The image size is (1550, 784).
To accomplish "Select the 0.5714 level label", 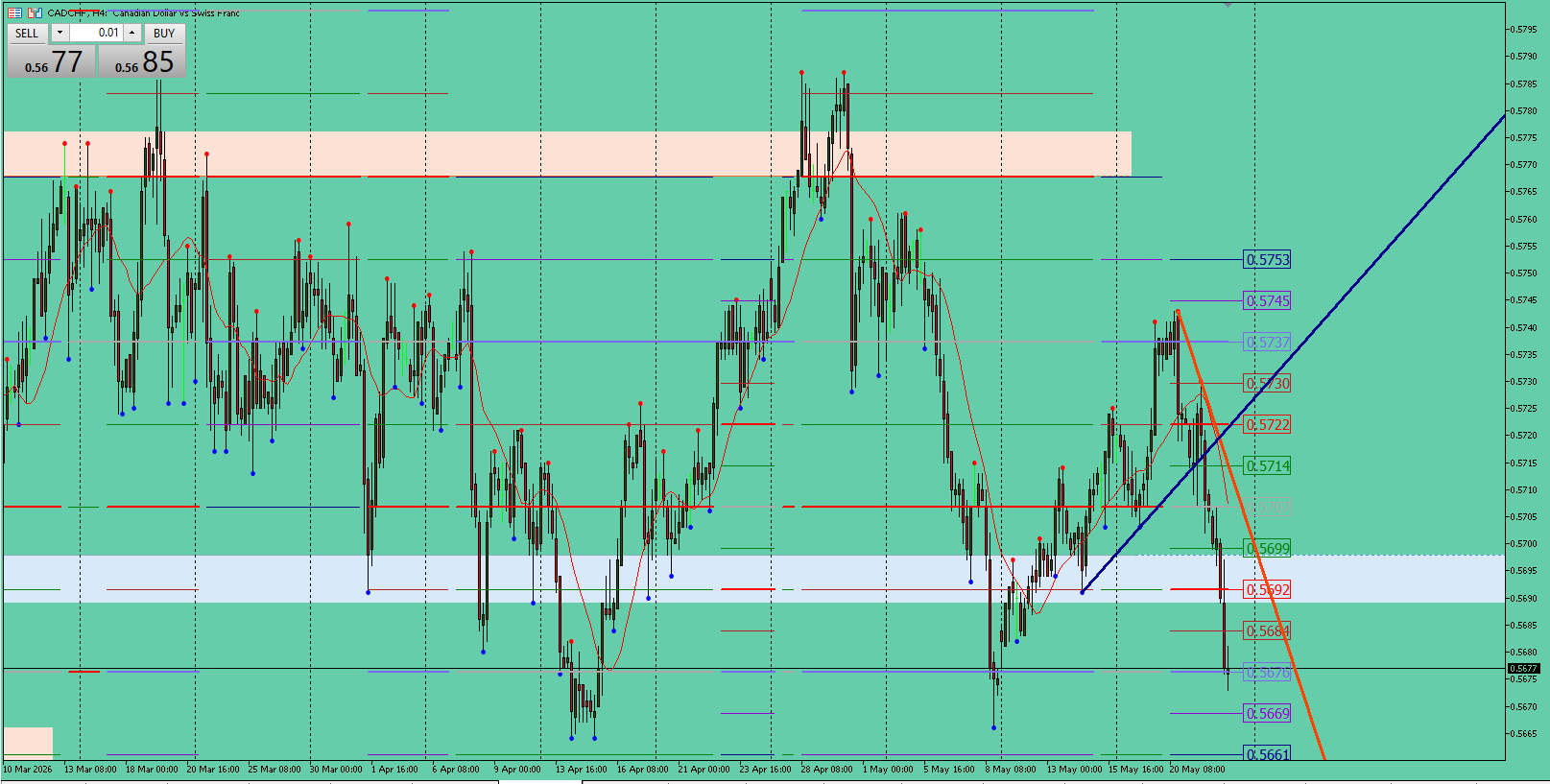I will pyautogui.click(x=1267, y=466).
